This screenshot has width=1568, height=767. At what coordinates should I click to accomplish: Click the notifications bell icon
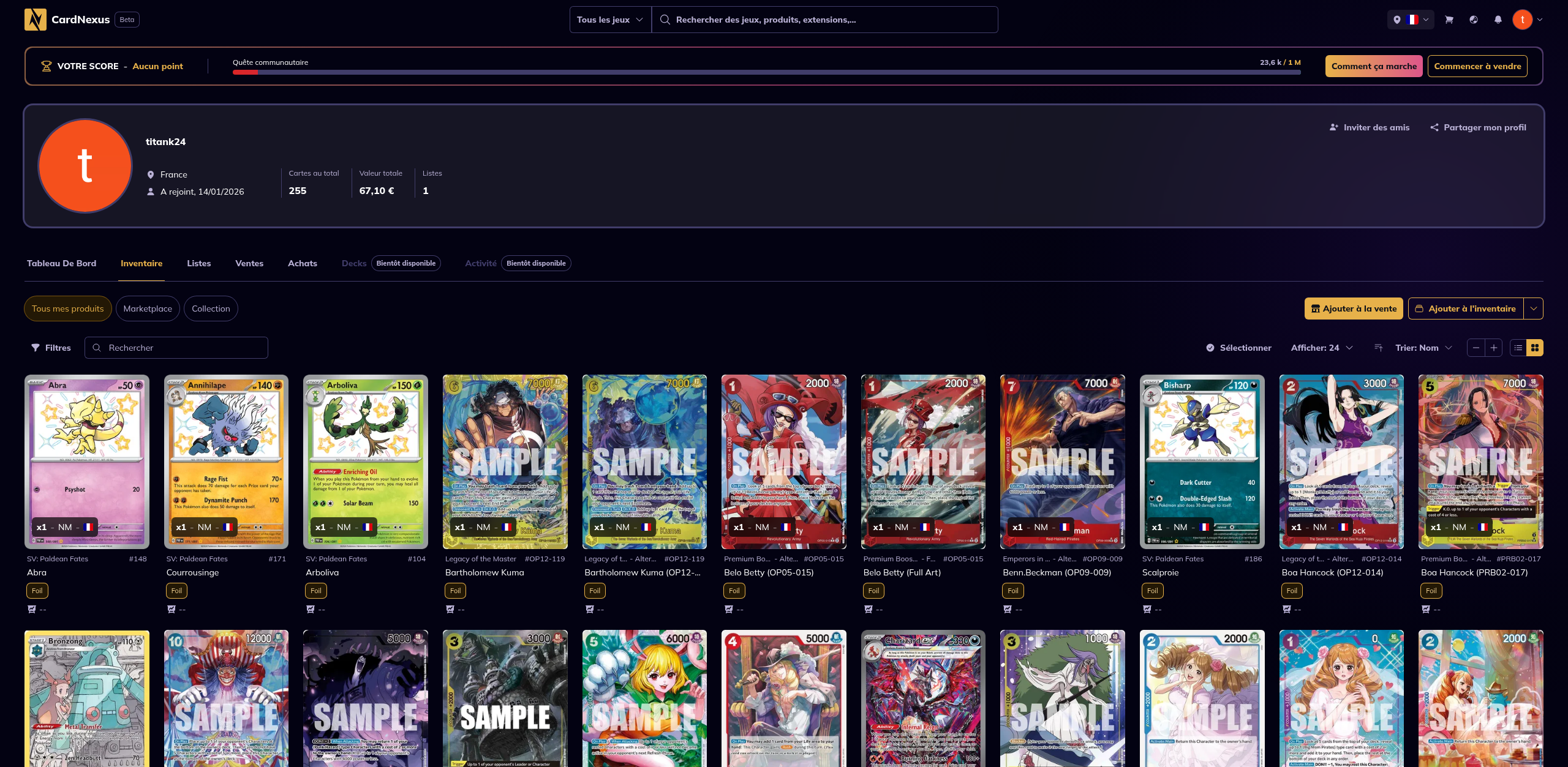coord(1498,20)
